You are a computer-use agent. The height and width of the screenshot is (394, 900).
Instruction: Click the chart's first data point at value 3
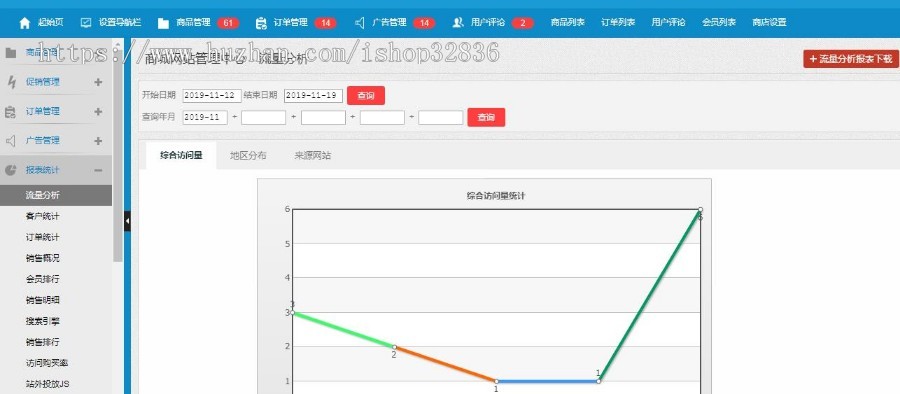pyautogui.click(x=293, y=312)
